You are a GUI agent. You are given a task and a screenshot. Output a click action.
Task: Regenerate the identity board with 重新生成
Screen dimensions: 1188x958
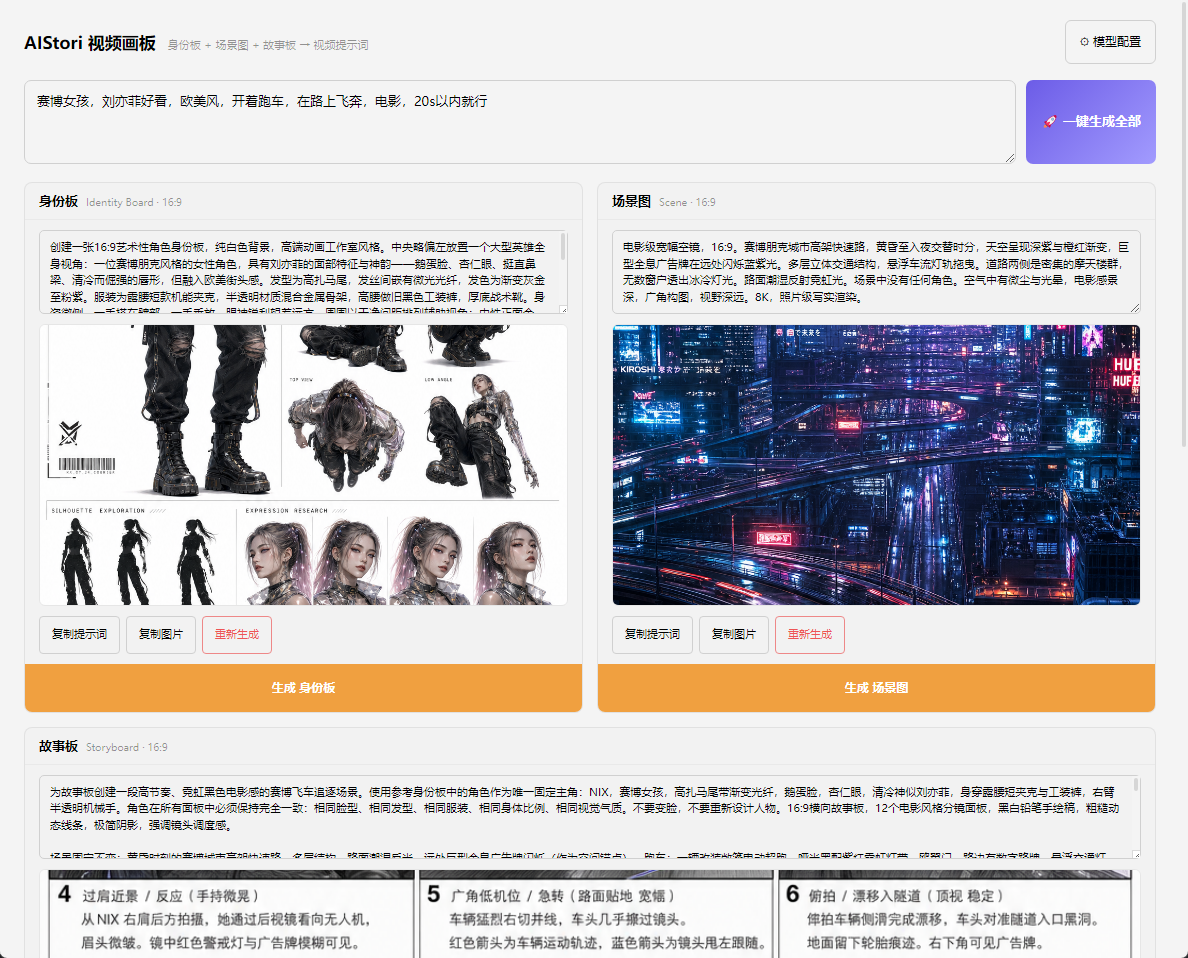pos(236,634)
